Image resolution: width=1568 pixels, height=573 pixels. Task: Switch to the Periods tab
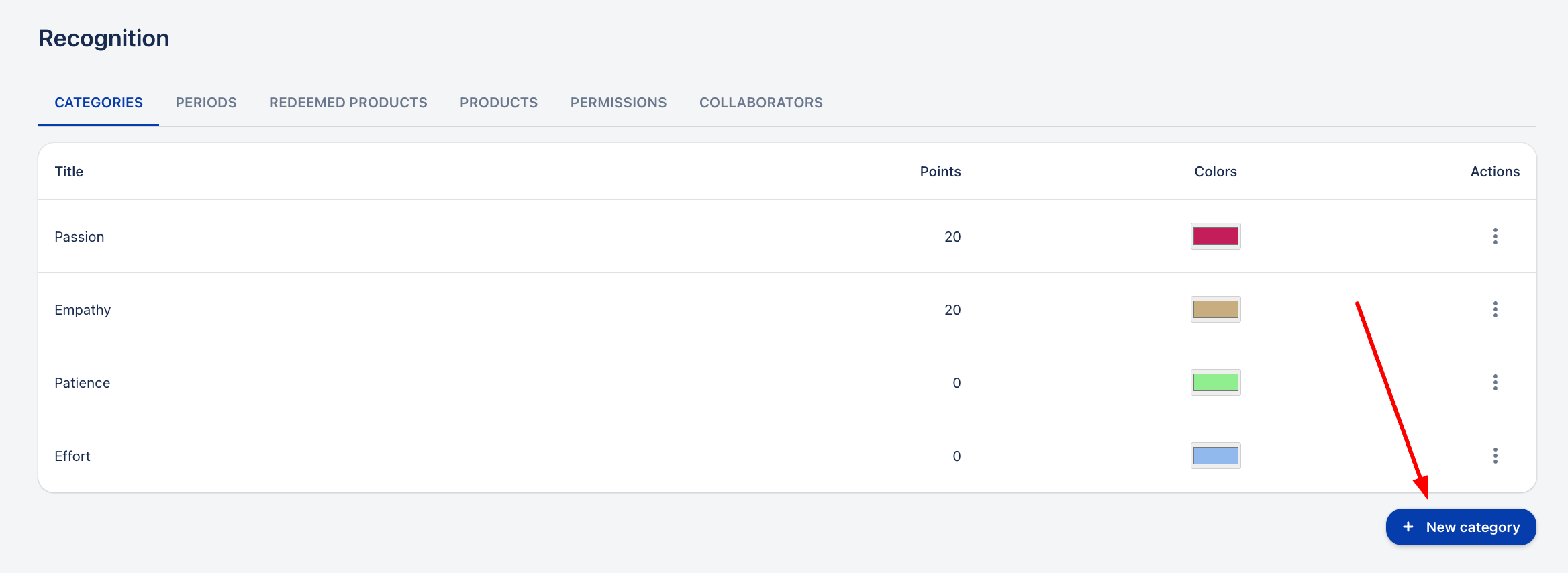click(206, 103)
